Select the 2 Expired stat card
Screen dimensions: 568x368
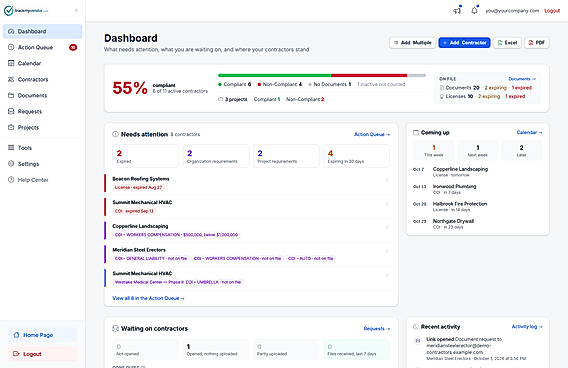tap(145, 156)
